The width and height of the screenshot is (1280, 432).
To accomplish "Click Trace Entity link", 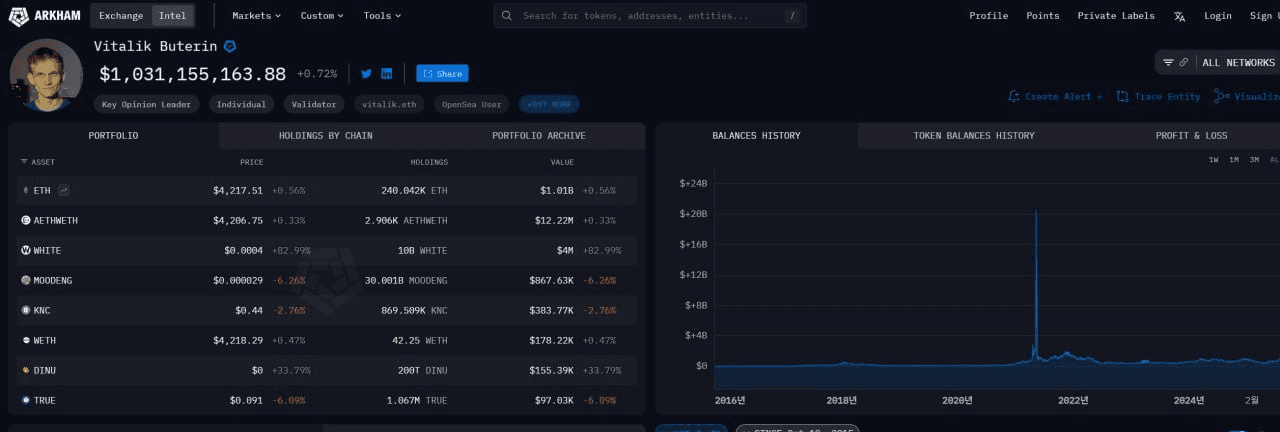I will coord(1159,96).
